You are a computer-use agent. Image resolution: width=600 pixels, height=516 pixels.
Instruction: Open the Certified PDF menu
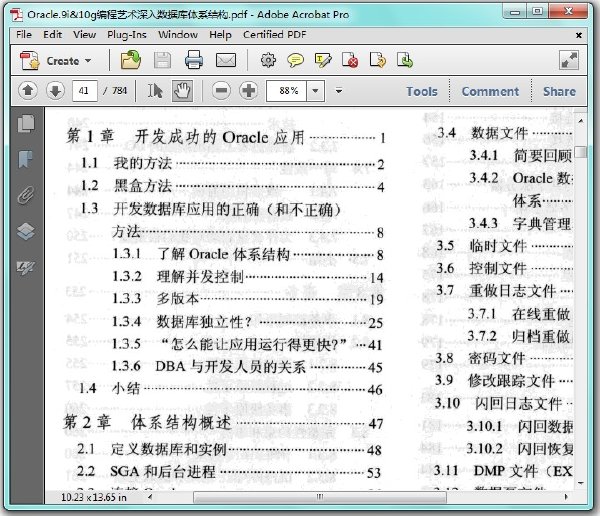point(274,35)
